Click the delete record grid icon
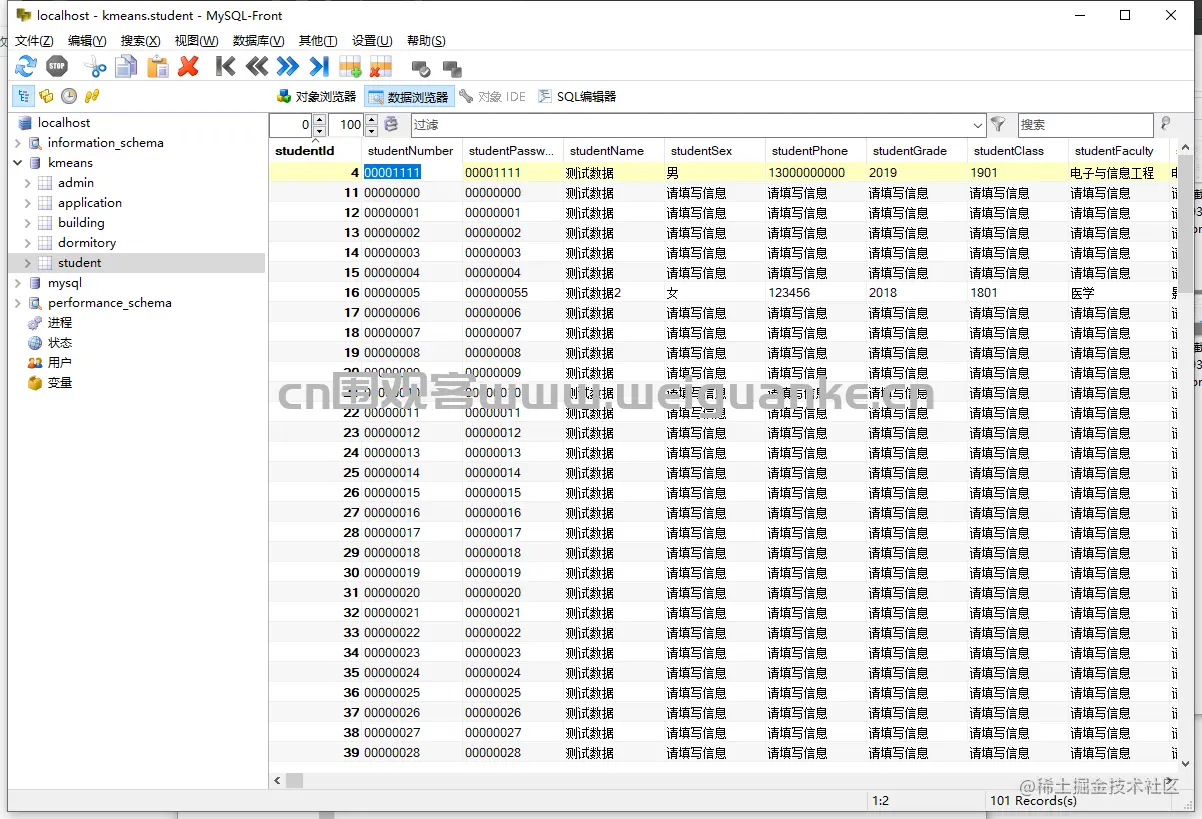The image size is (1202, 819). pos(381,67)
